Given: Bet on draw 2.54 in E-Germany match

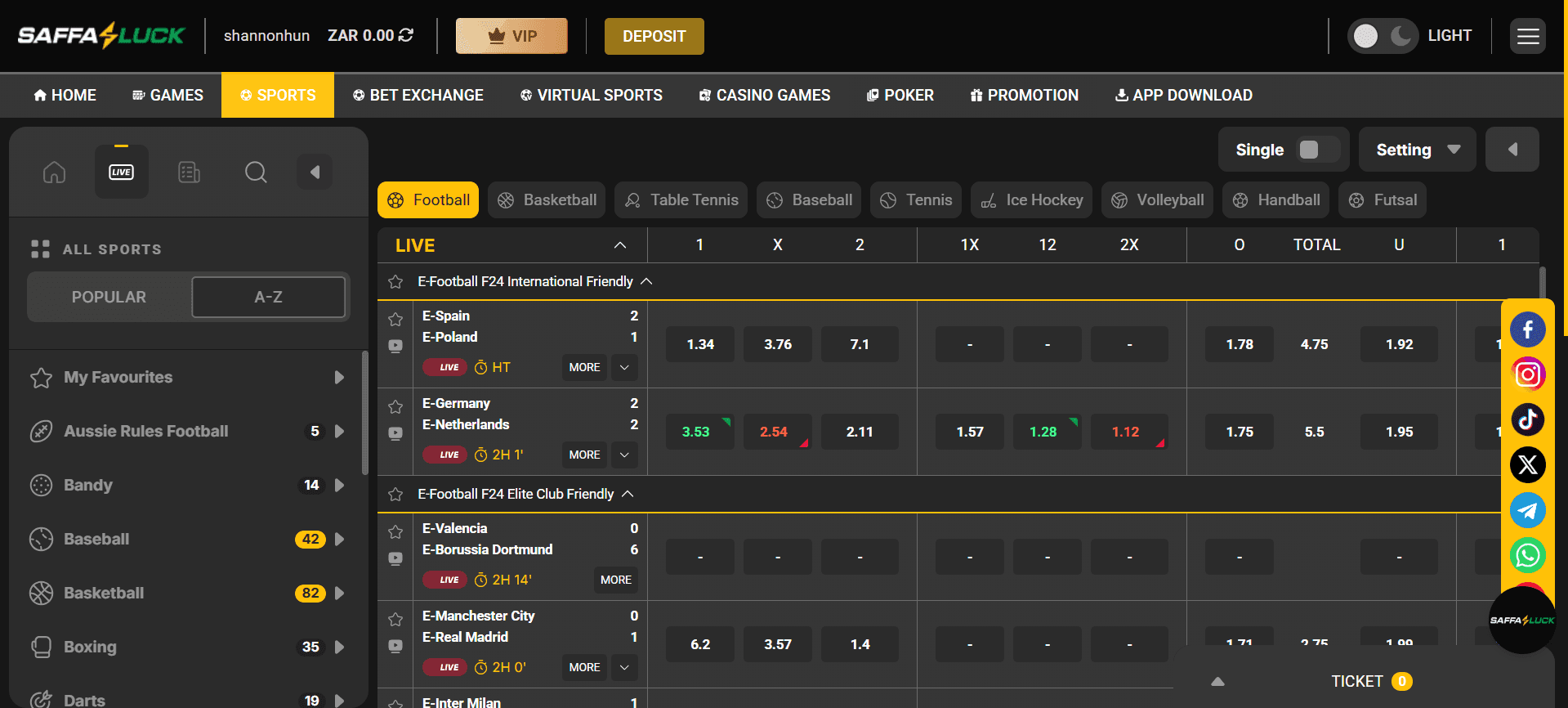Looking at the screenshot, I should pyautogui.click(x=777, y=432).
